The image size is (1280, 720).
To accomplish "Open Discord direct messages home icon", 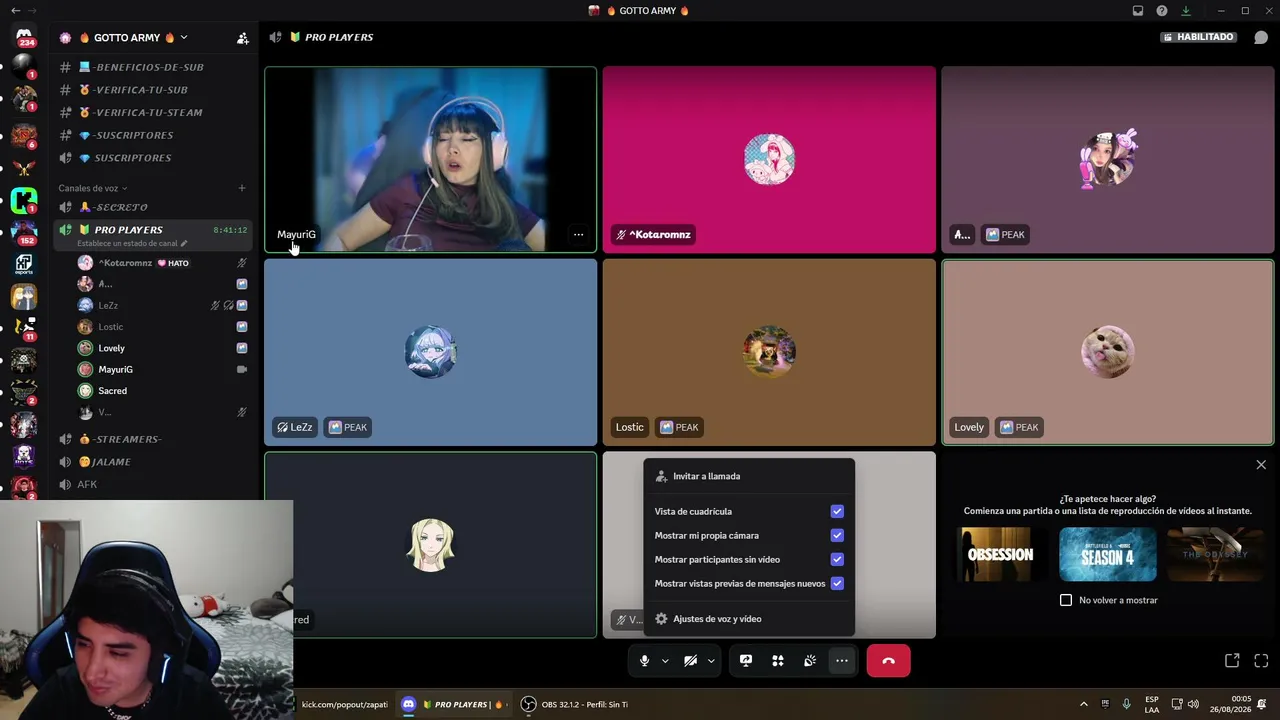I will 24,37.
